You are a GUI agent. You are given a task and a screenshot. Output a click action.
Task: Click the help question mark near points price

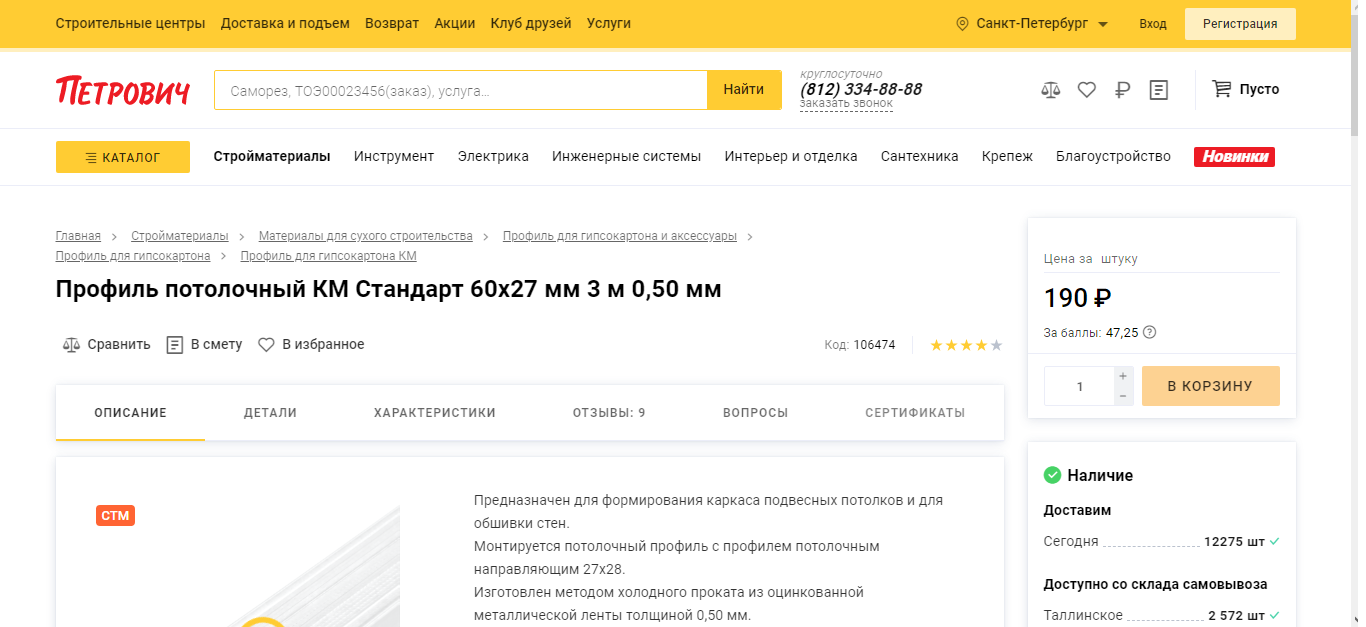coord(1149,332)
